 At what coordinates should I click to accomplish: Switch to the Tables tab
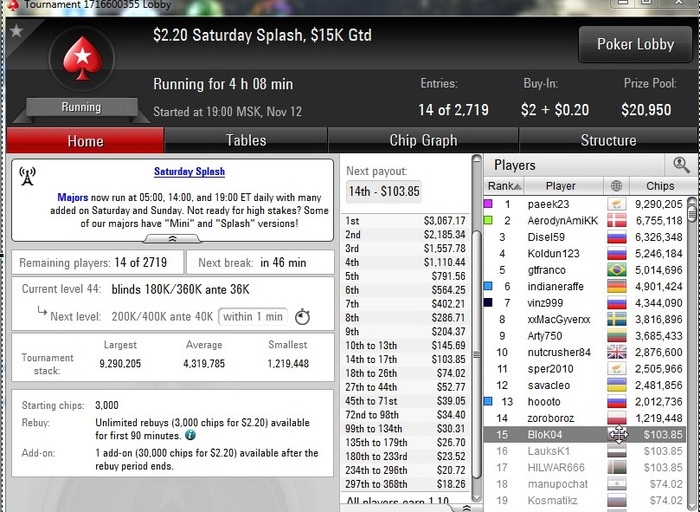click(x=246, y=140)
